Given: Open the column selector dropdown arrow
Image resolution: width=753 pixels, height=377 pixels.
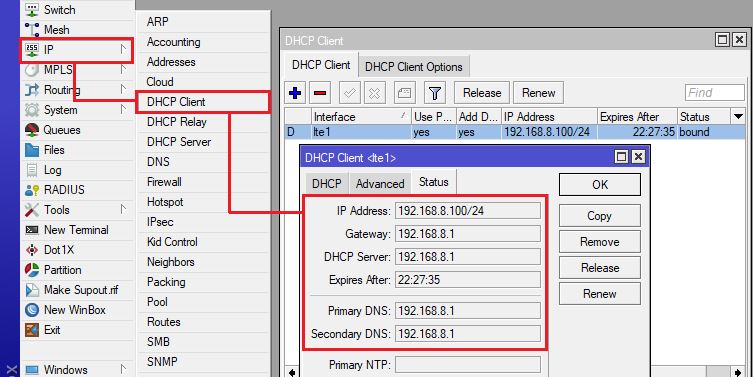Looking at the screenshot, I should [x=738, y=117].
